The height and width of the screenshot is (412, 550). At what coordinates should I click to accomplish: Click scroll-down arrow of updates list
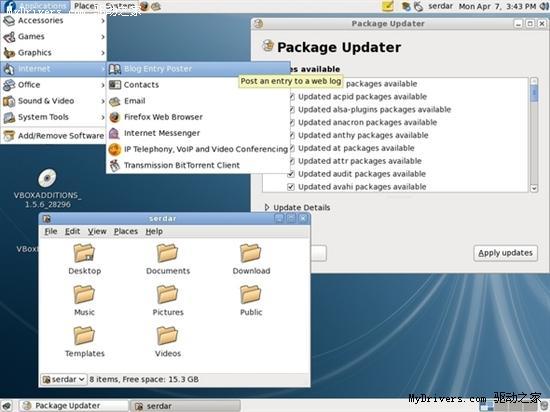pyautogui.click(x=534, y=188)
